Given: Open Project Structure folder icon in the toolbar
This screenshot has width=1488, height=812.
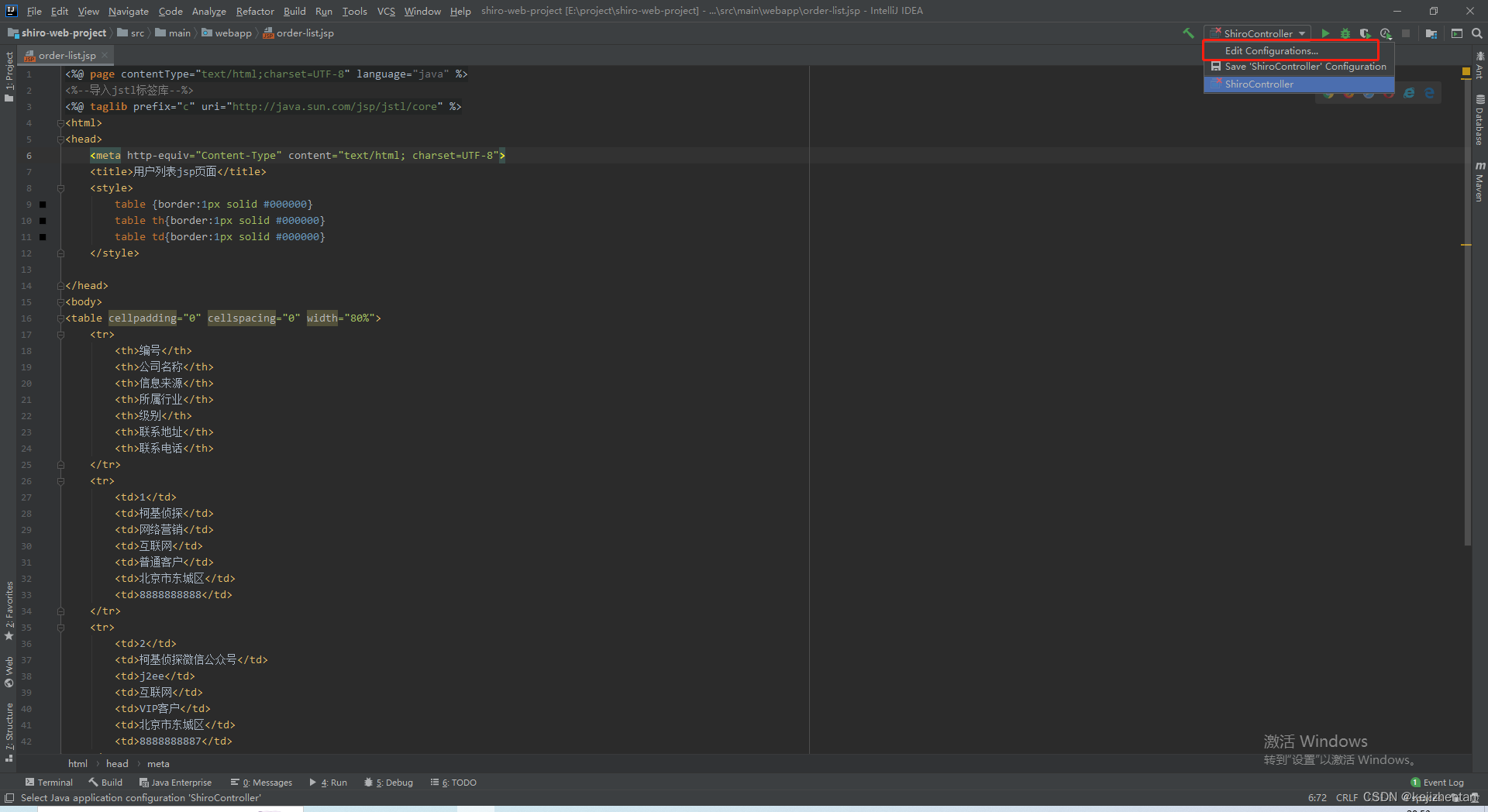Looking at the screenshot, I should click(x=1431, y=33).
